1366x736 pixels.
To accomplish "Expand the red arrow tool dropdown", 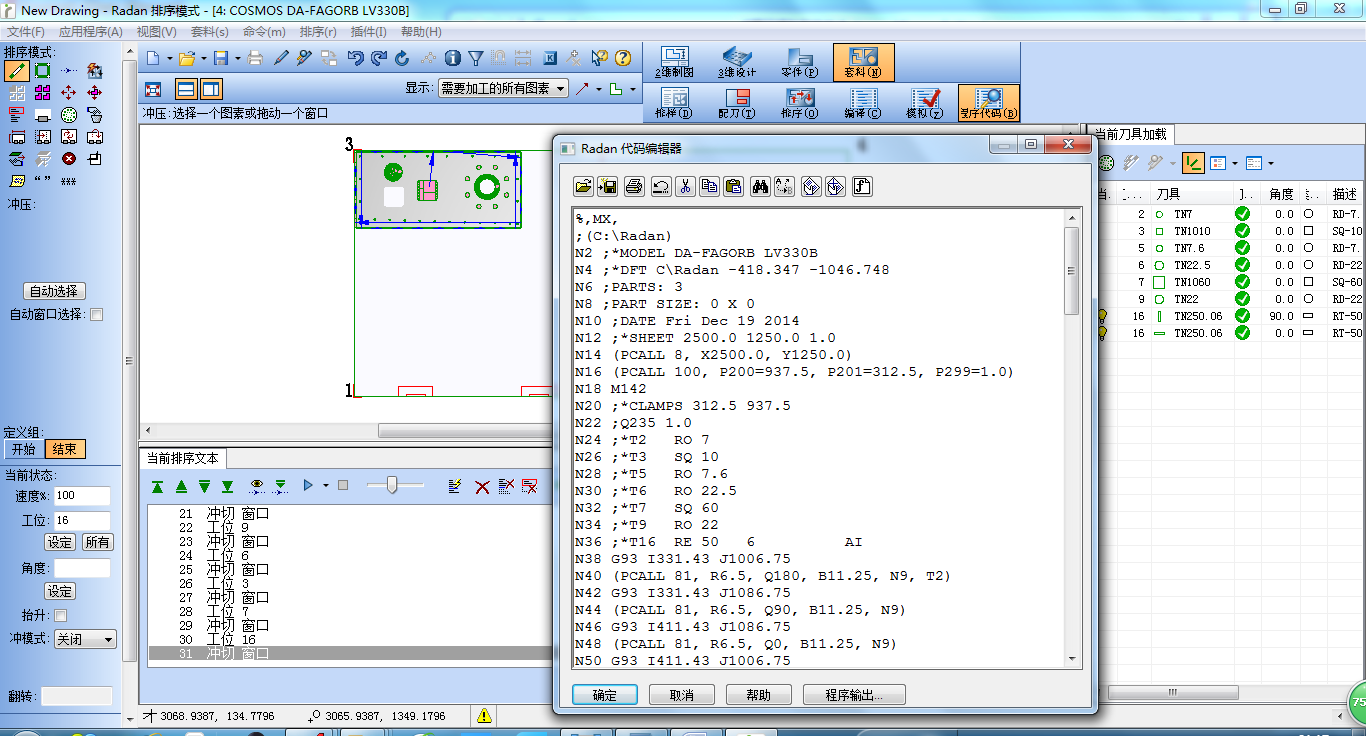I will (x=599, y=89).
